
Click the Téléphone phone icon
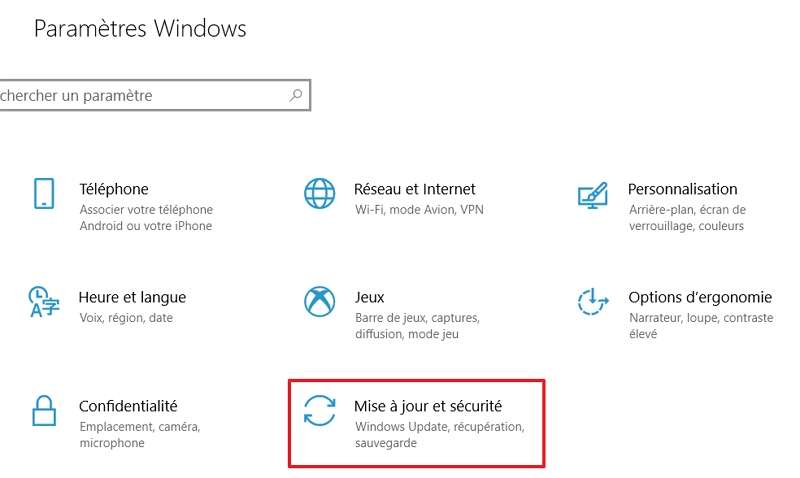tap(44, 194)
